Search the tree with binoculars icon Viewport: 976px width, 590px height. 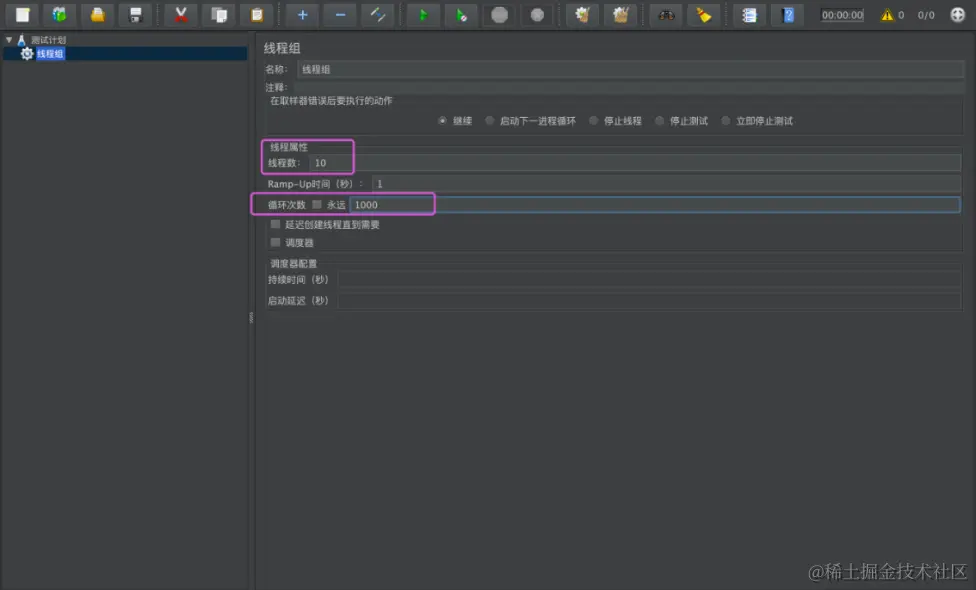[x=666, y=15]
